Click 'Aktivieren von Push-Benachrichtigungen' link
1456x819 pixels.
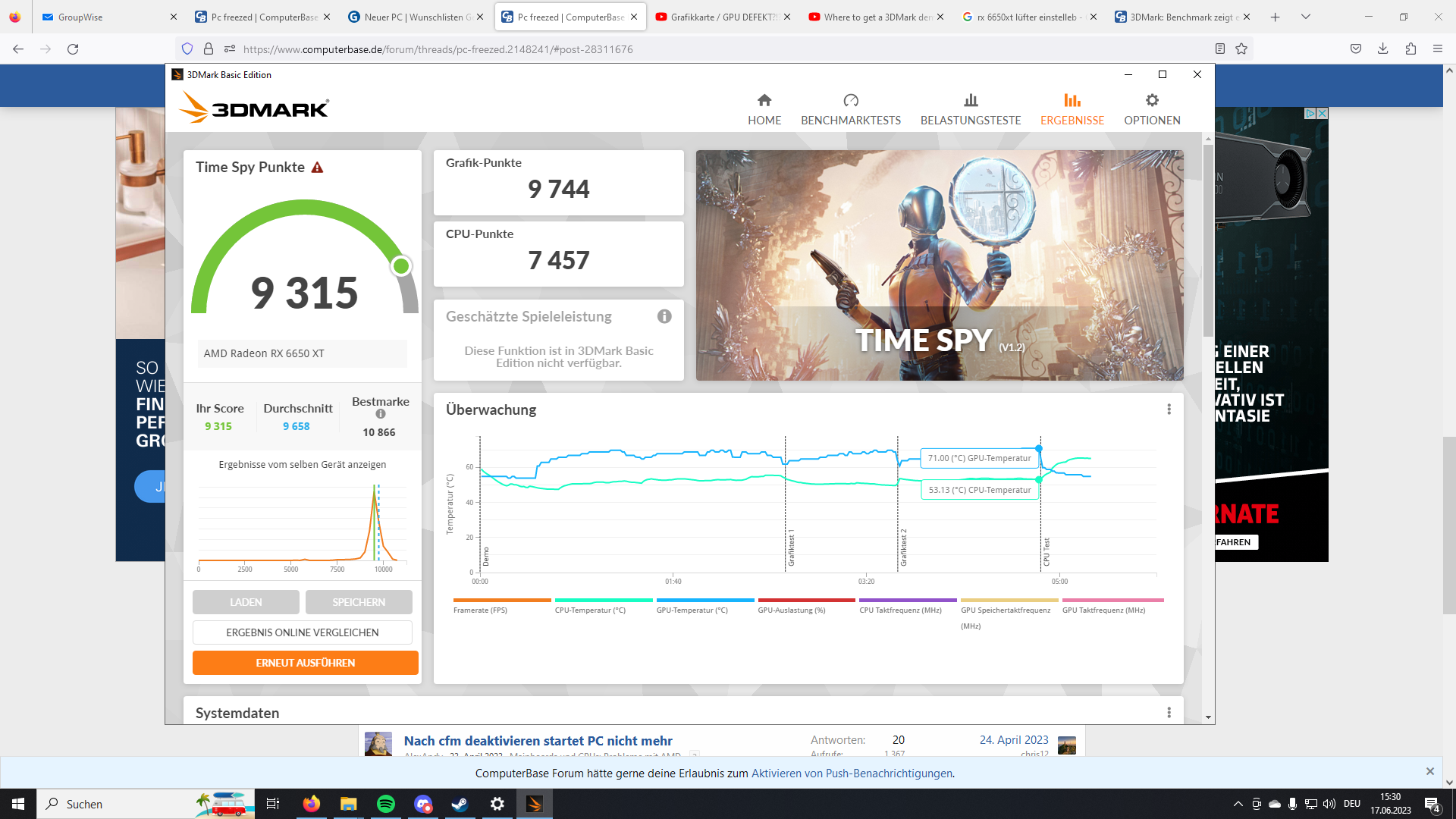(852, 773)
